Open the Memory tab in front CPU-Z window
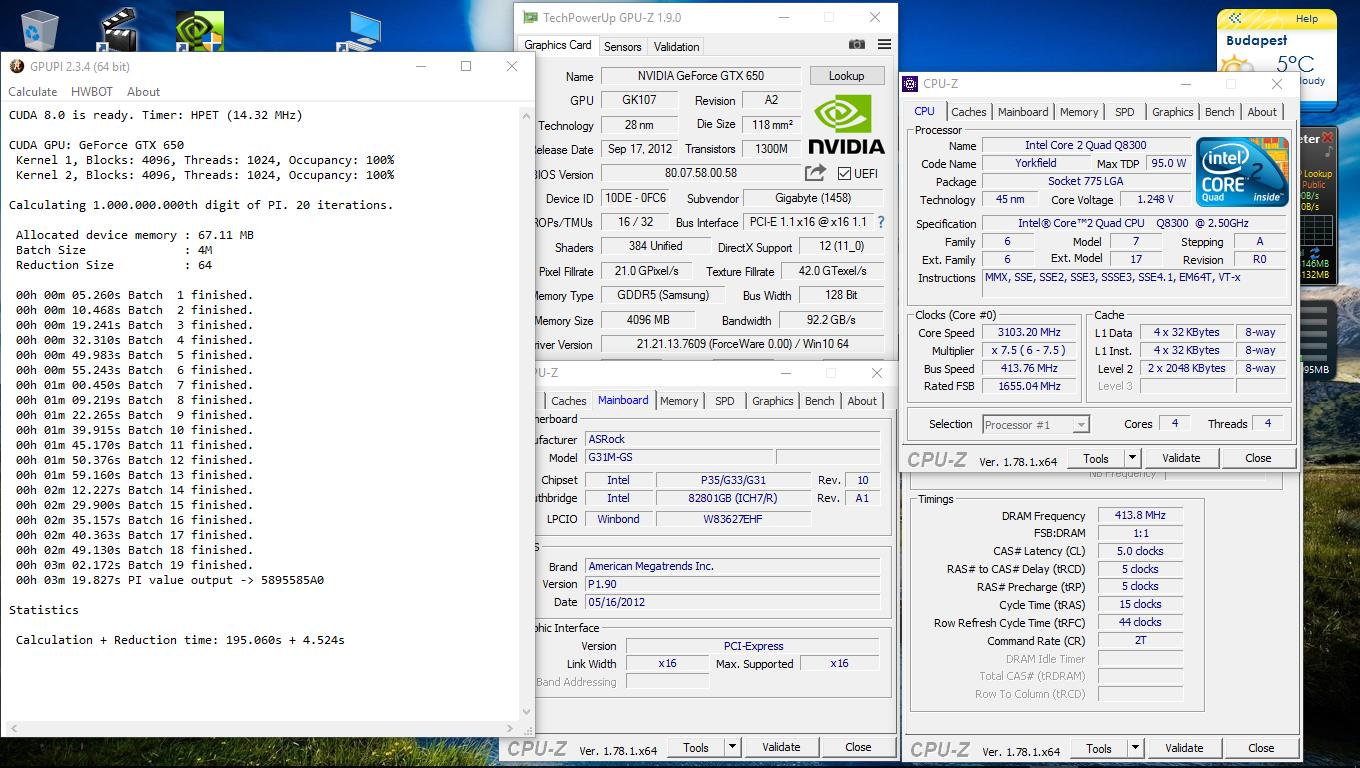This screenshot has width=1360, height=768. tap(1079, 112)
